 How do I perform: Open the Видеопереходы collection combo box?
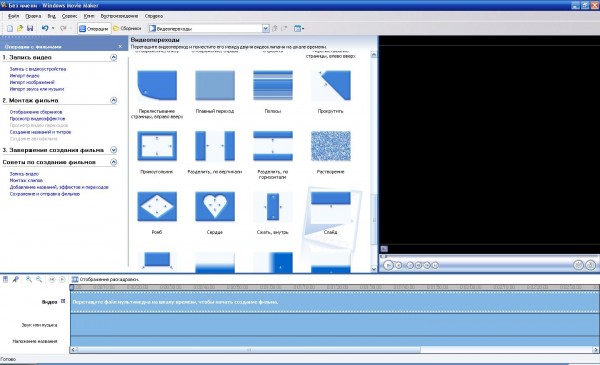tap(209, 28)
